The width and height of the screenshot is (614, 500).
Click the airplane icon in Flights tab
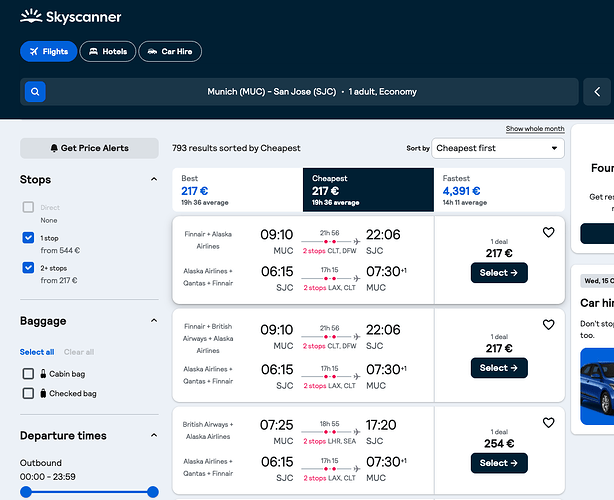point(34,51)
